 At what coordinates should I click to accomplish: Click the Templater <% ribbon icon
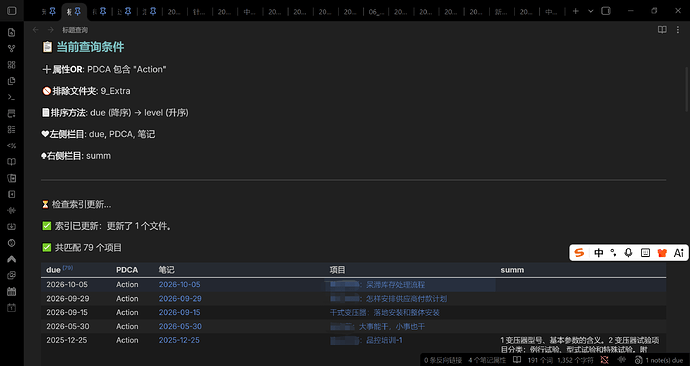[12, 146]
